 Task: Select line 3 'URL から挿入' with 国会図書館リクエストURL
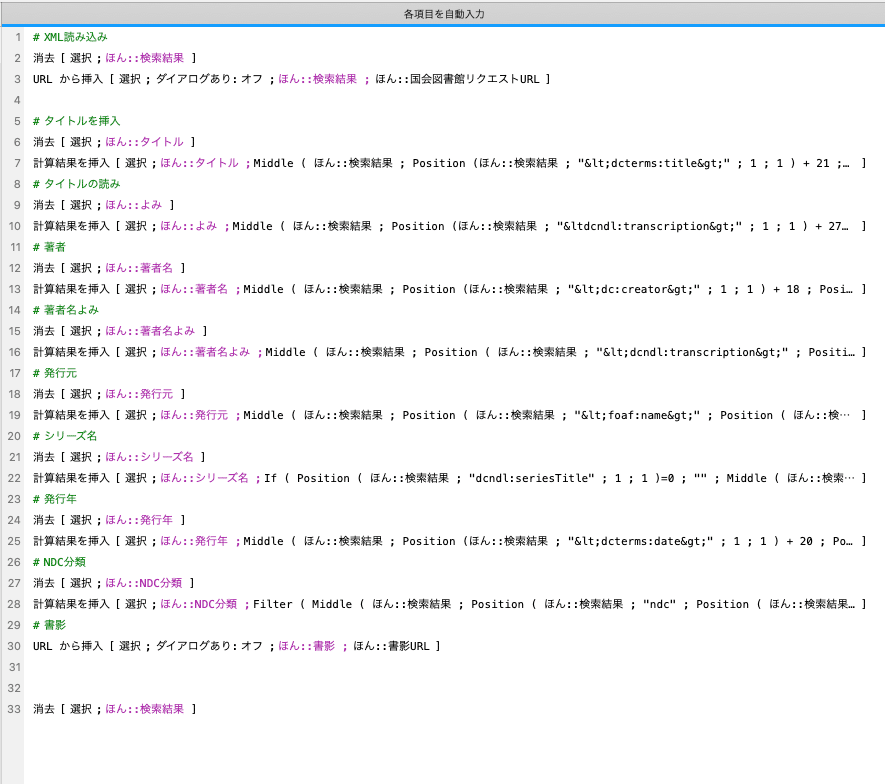click(x=291, y=79)
